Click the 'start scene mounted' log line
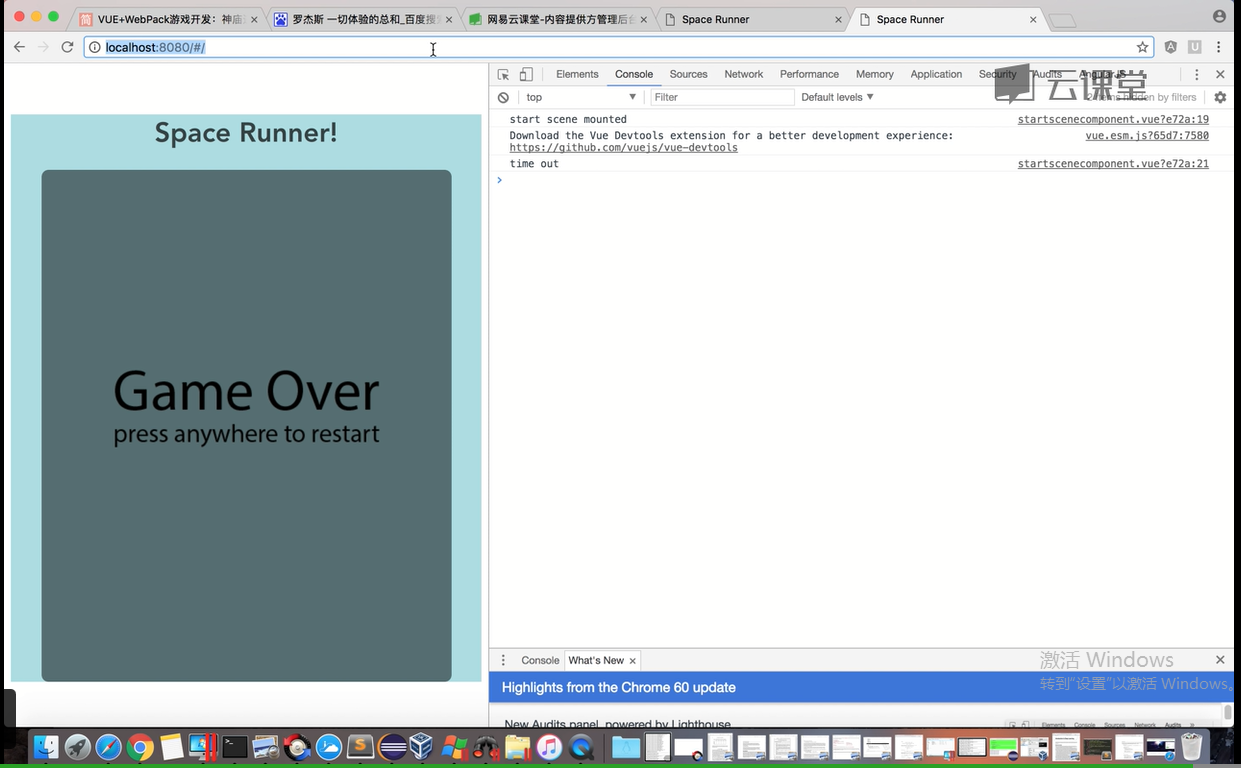Image resolution: width=1241 pixels, height=768 pixels. pyautogui.click(x=568, y=119)
